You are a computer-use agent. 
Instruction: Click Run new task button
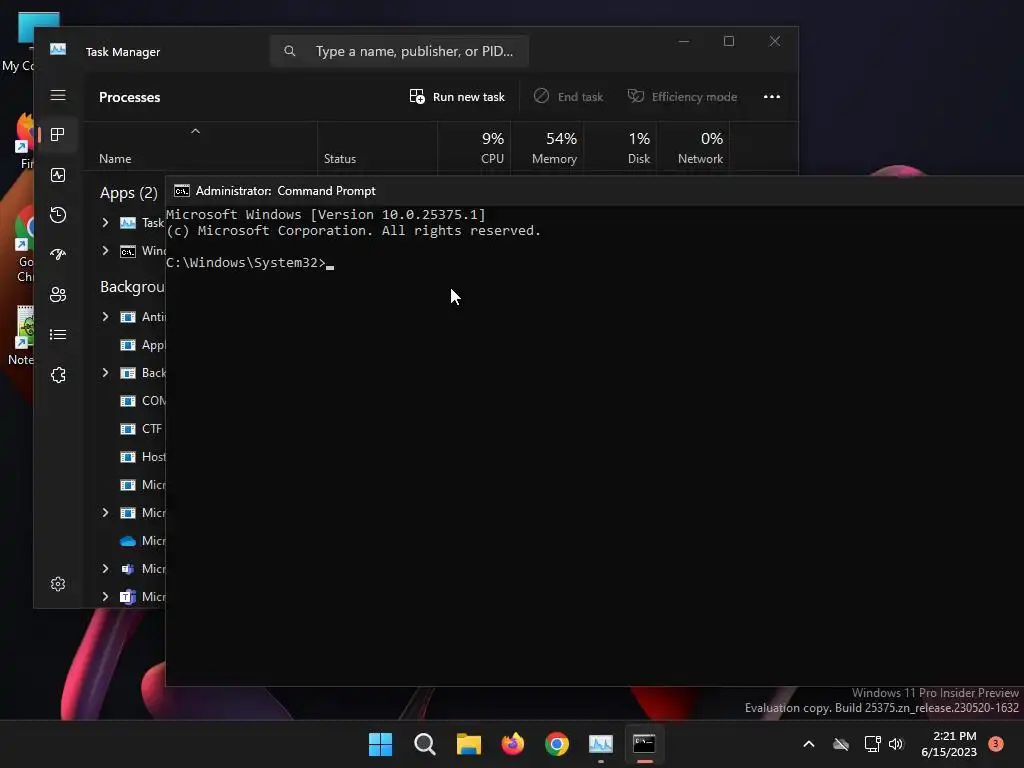(x=457, y=97)
